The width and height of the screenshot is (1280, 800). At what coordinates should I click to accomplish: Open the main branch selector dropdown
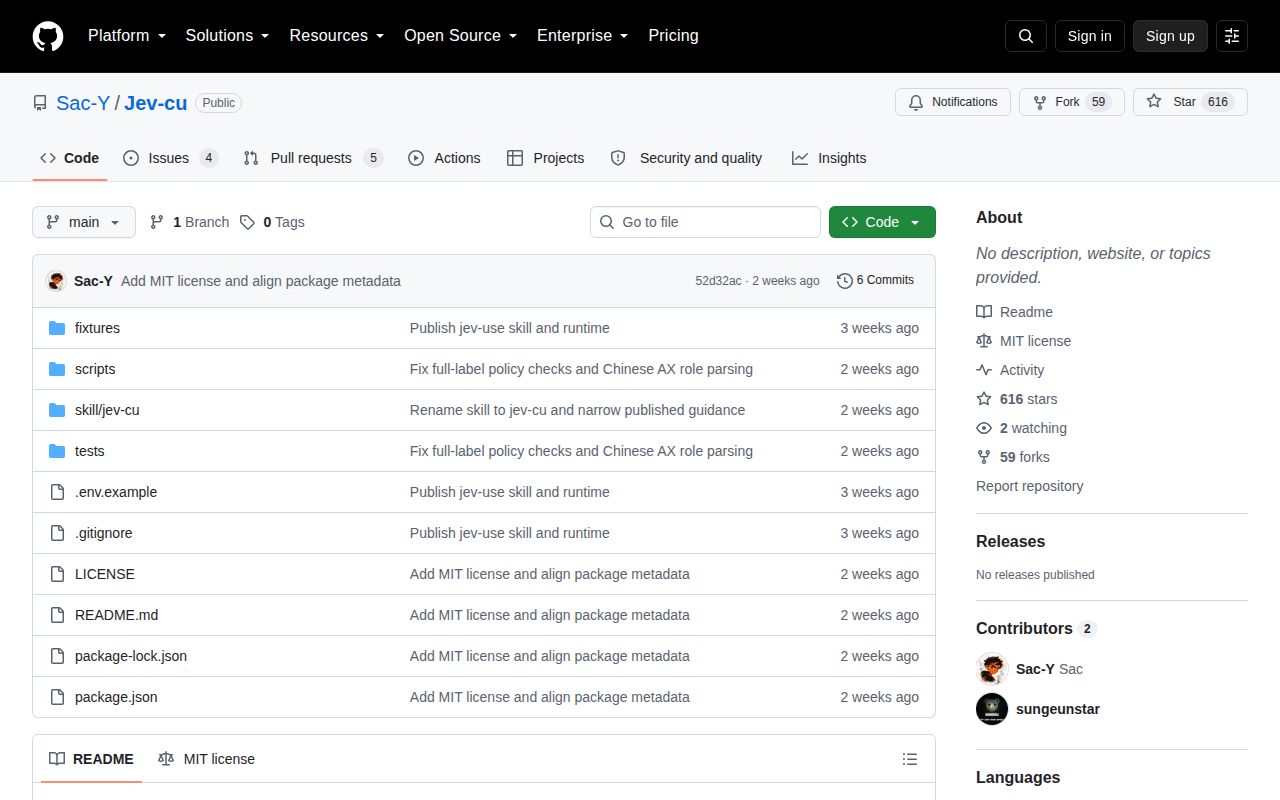(84, 222)
